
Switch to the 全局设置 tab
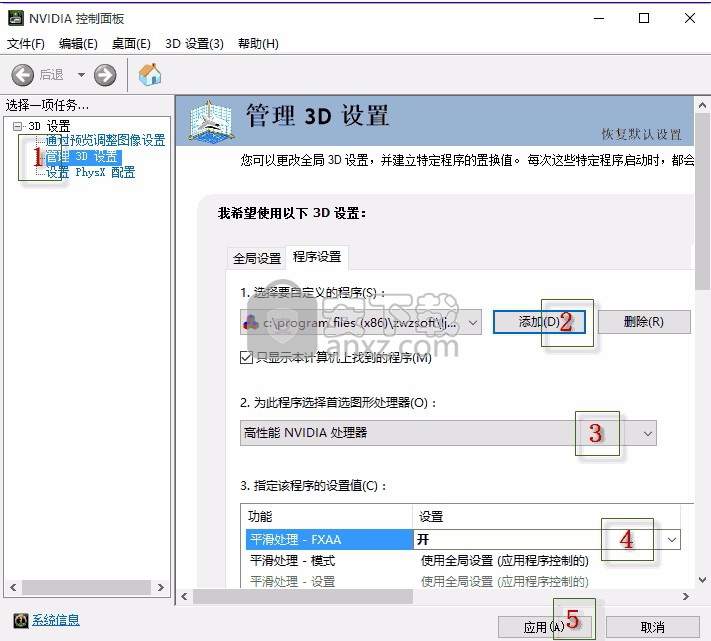pos(257,258)
